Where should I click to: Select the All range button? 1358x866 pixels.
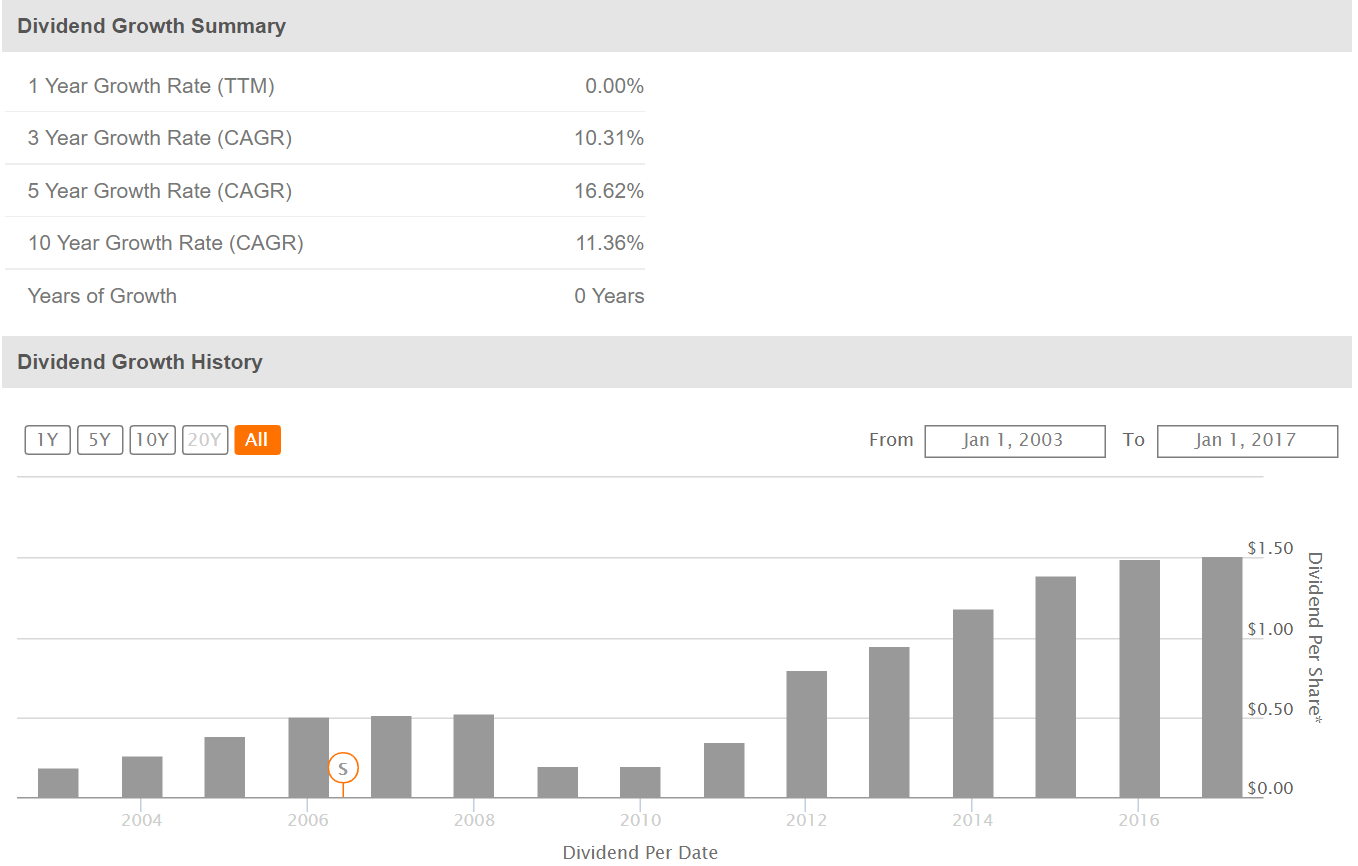257,440
